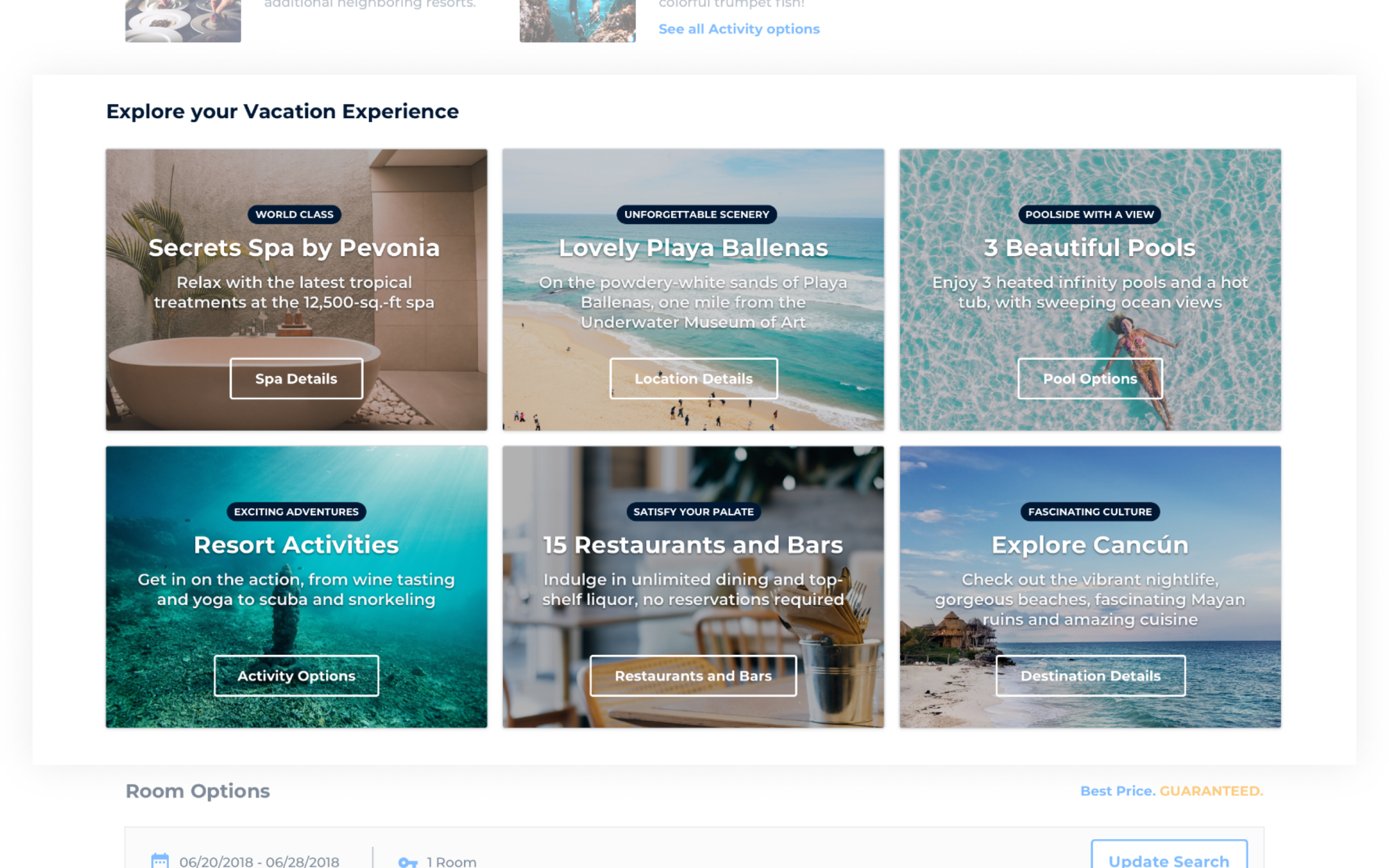The image size is (1389, 868).
Task: Click the Explore Cancún card heading
Action: point(1090,545)
